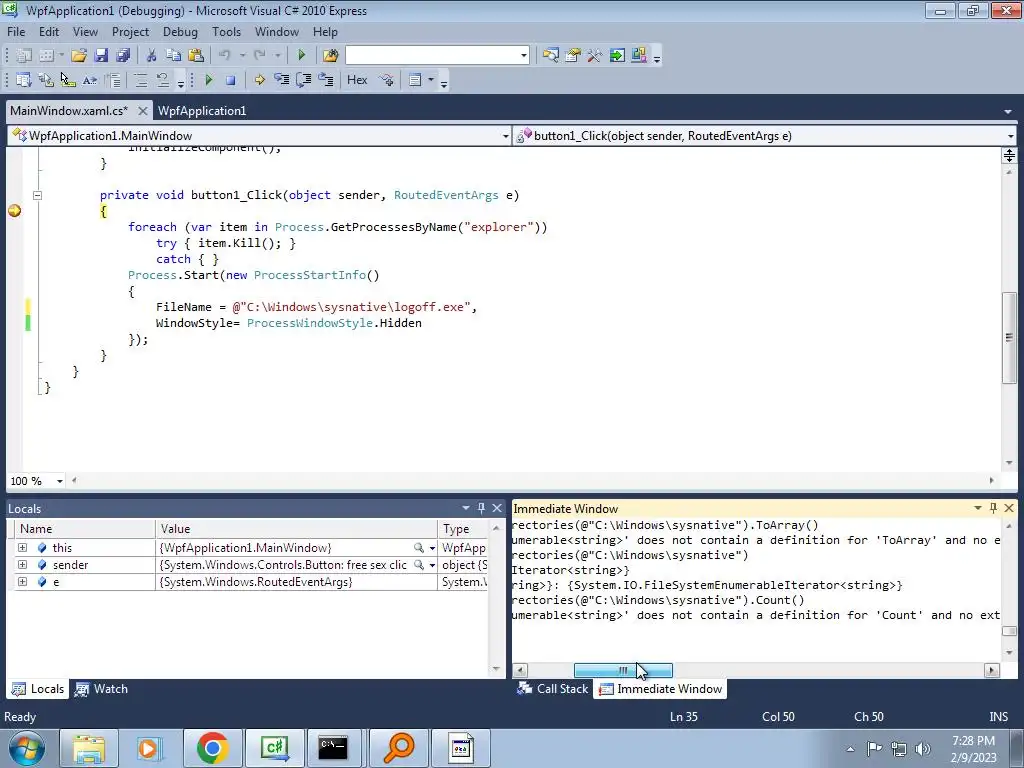Screen dimensions: 1024x768
Task: Open the visualizer dropdown for 'this' row
Action: pos(432,548)
